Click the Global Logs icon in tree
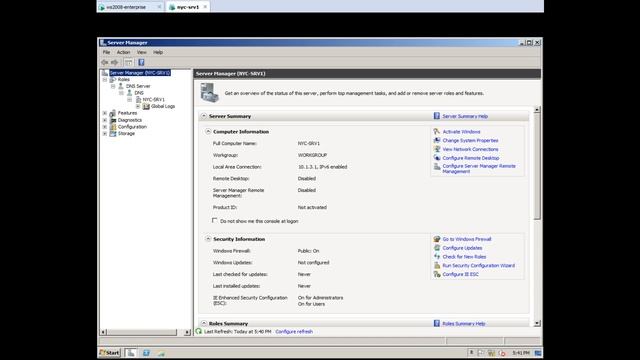The height and width of the screenshot is (360, 640). [x=146, y=106]
